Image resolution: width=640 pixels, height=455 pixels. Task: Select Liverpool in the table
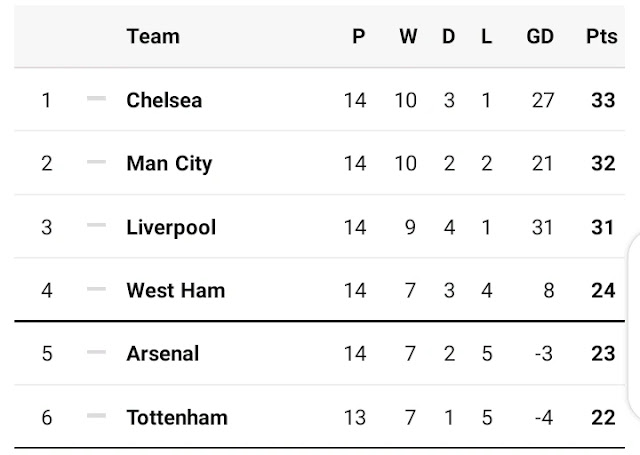pos(171,227)
